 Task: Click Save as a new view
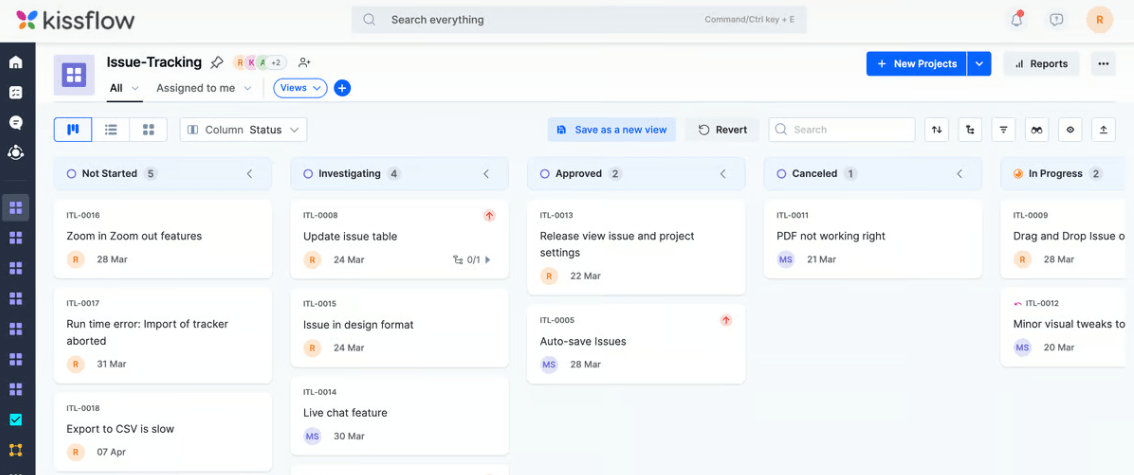[x=611, y=130]
